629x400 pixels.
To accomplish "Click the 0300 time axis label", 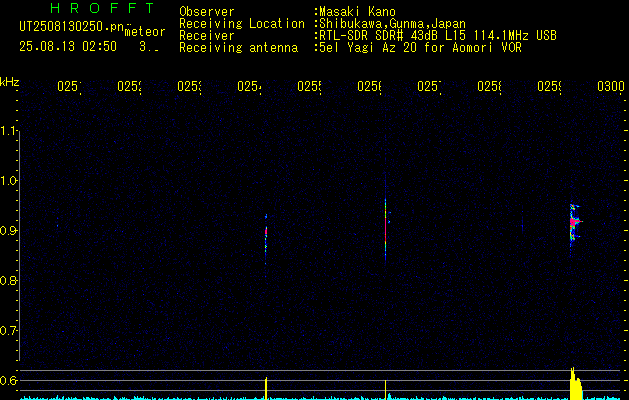I will point(611,86).
